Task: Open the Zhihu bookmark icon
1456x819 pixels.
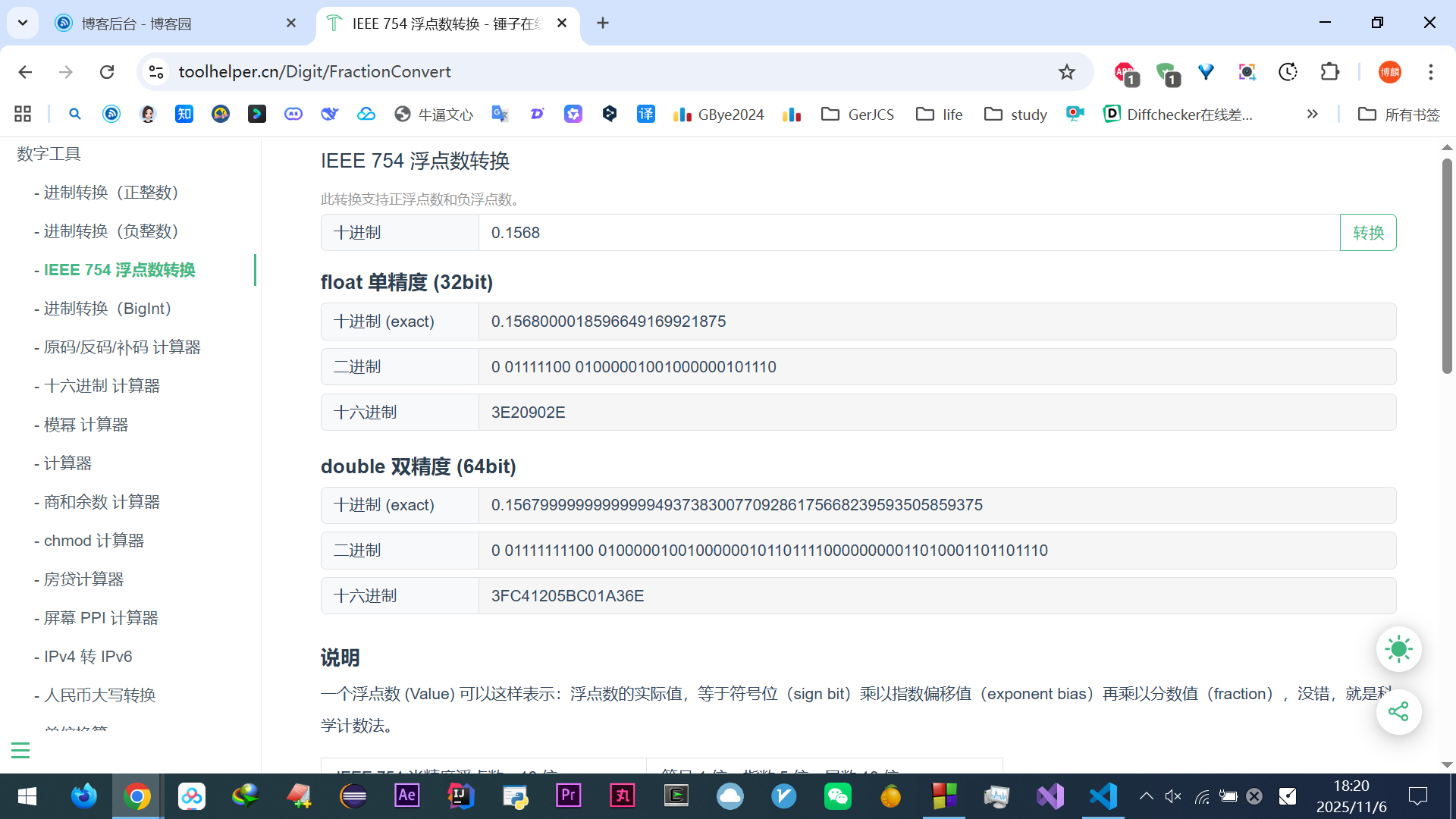Action: click(x=184, y=115)
